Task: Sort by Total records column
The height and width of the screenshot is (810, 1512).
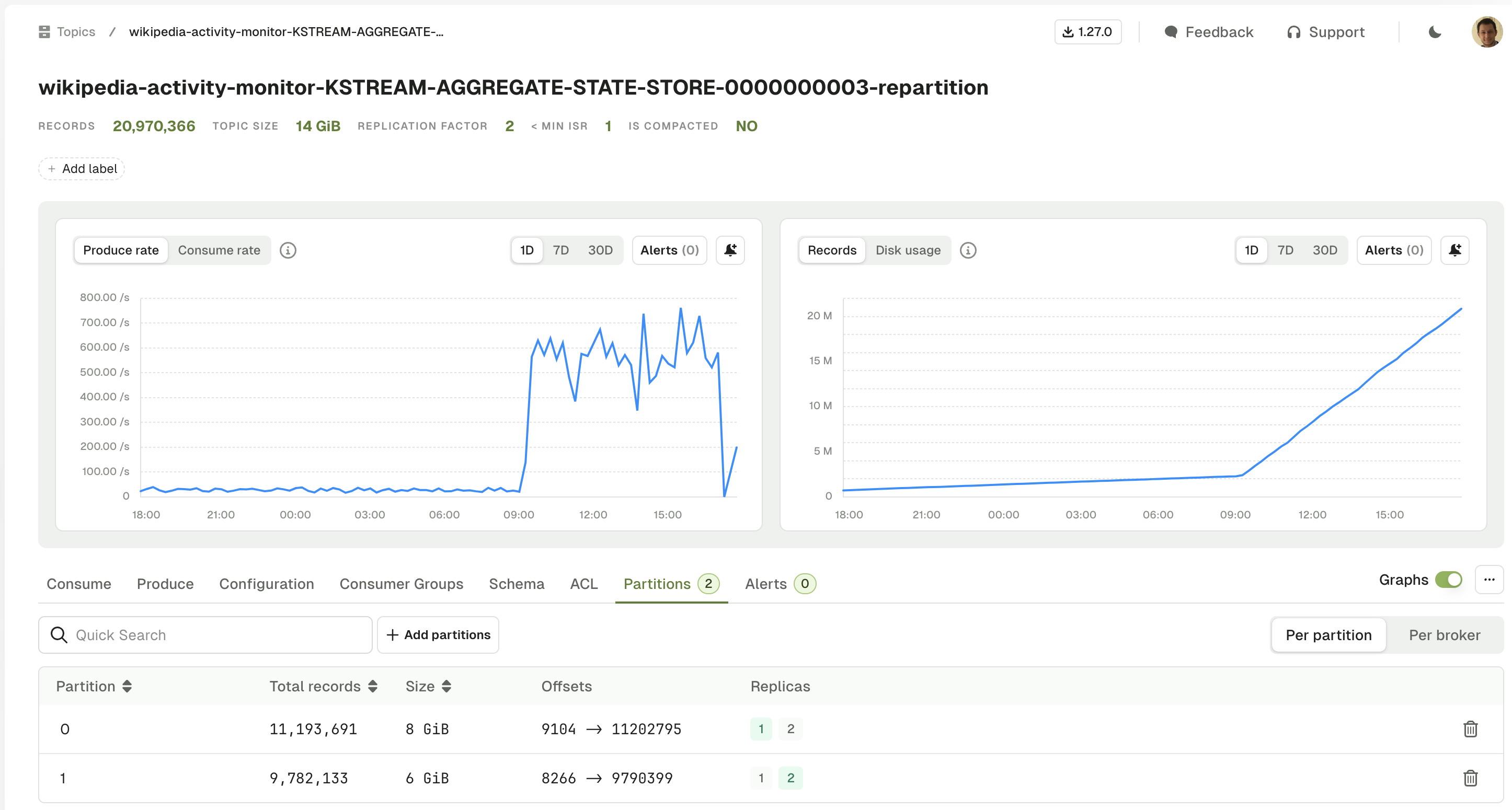Action: tap(373, 686)
